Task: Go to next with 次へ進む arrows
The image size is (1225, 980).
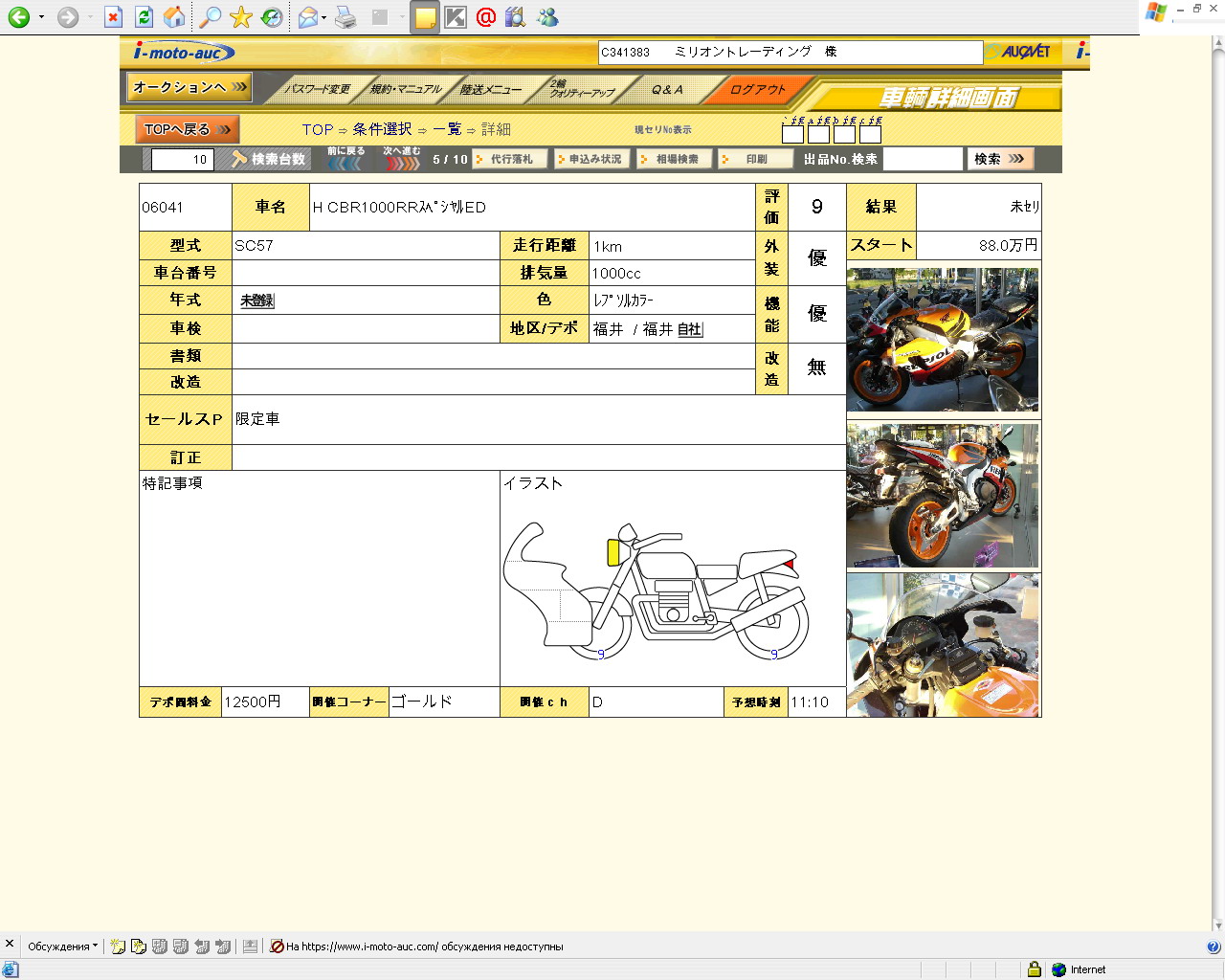Action: [x=402, y=159]
